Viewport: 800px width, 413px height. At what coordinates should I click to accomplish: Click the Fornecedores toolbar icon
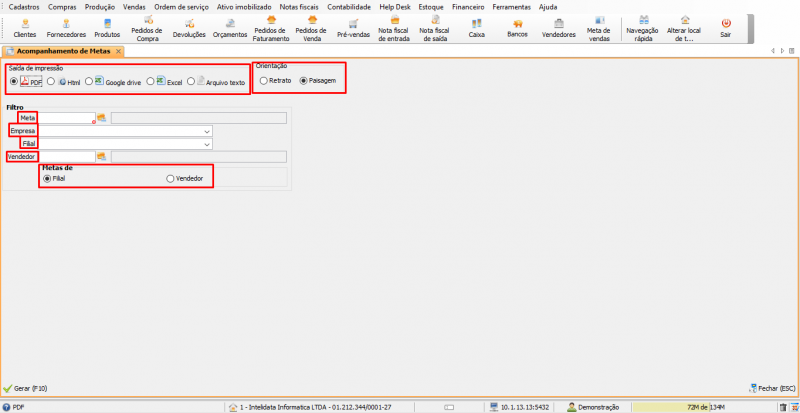click(x=66, y=27)
